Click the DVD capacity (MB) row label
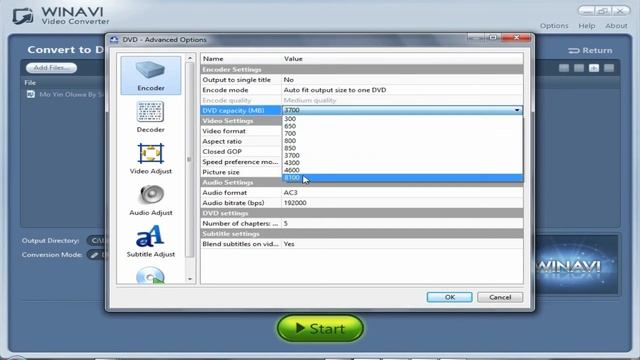 [241, 110]
